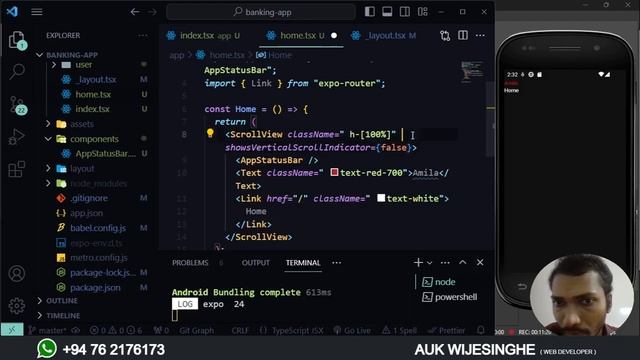The height and width of the screenshot is (360, 640).
Task: Select the TERMINAL panel tab
Action: [303, 263]
